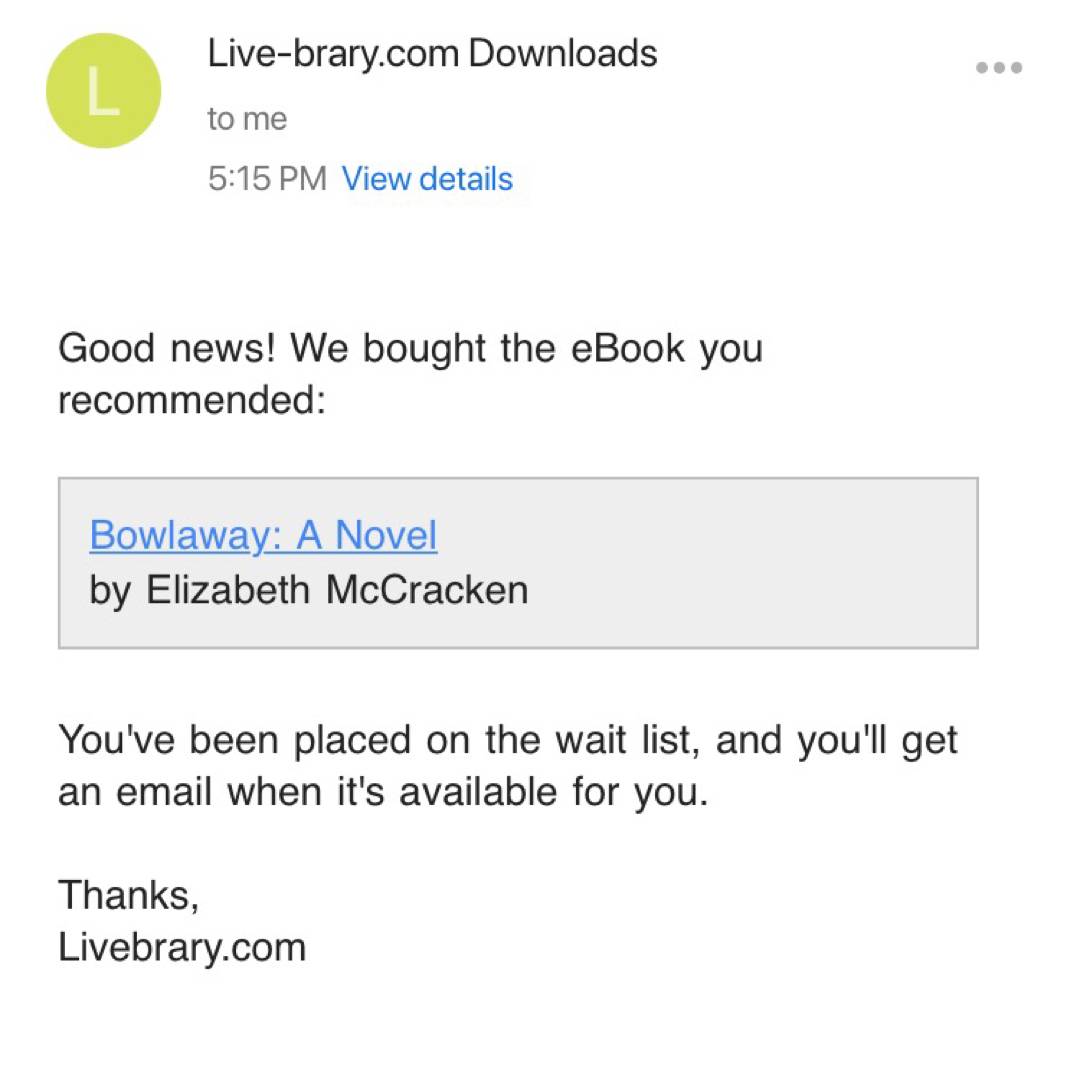This screenshot has width=1080, height=1080.
Task: Click sender name Live-brary.com Downloads
Action: pyautogui.click(x=432, y=53)
